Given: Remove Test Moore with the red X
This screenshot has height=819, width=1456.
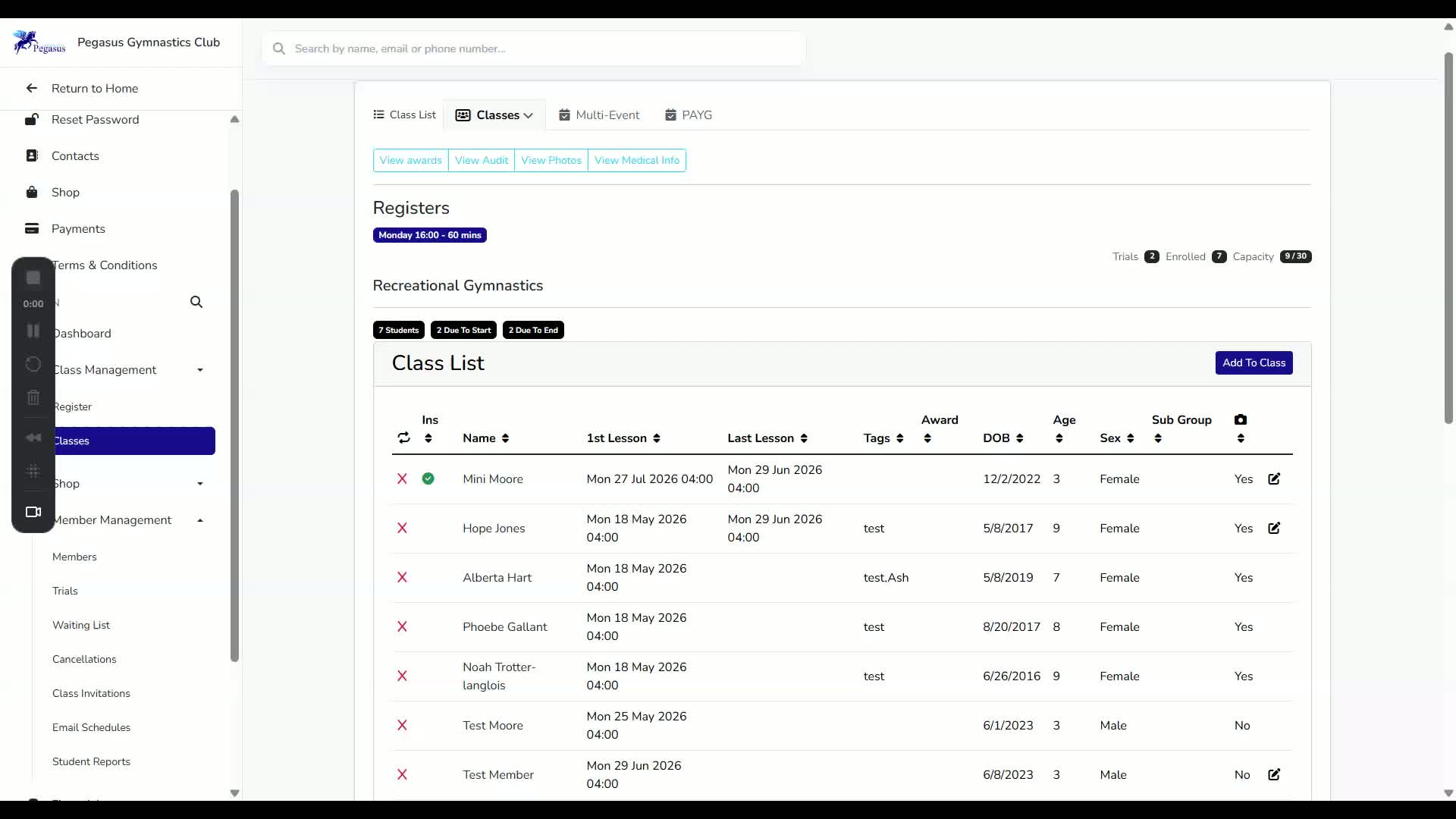Looking at the screenshot, I should (403, 726).
